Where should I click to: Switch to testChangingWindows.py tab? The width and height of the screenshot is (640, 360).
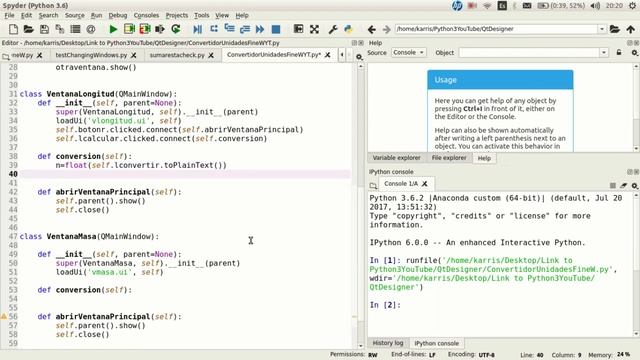[x=91, y=55]
